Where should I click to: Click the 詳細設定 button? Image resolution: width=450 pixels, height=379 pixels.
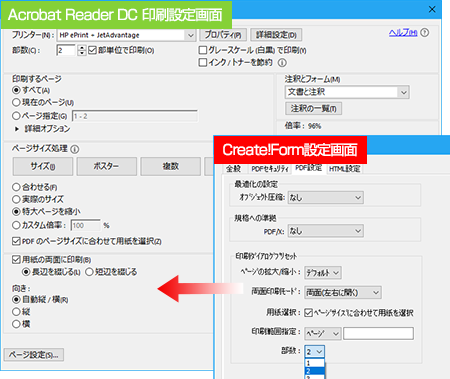tap(276, 35)
